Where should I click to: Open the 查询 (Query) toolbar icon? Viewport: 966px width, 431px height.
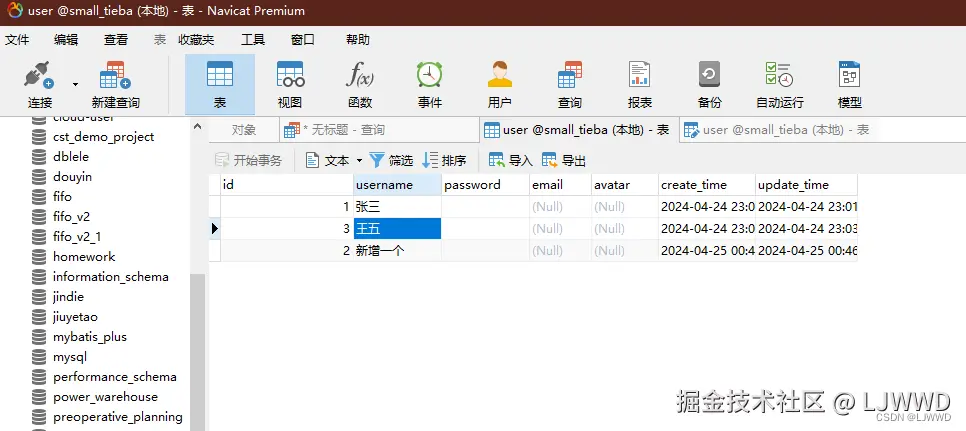coord(570,84)
